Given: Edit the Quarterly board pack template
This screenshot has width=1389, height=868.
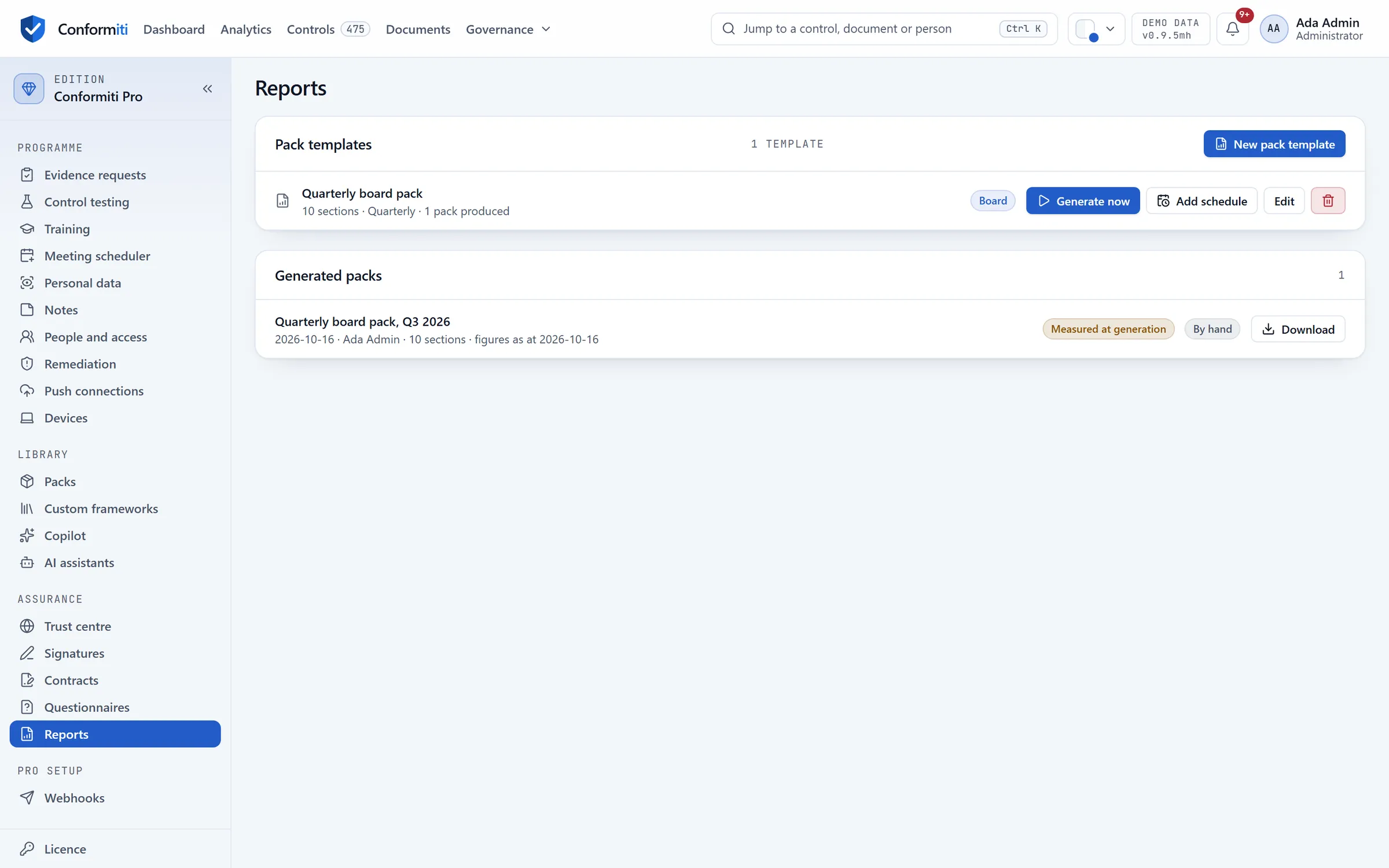Looking at the screenshot, I should click(x=1284, y=201).
